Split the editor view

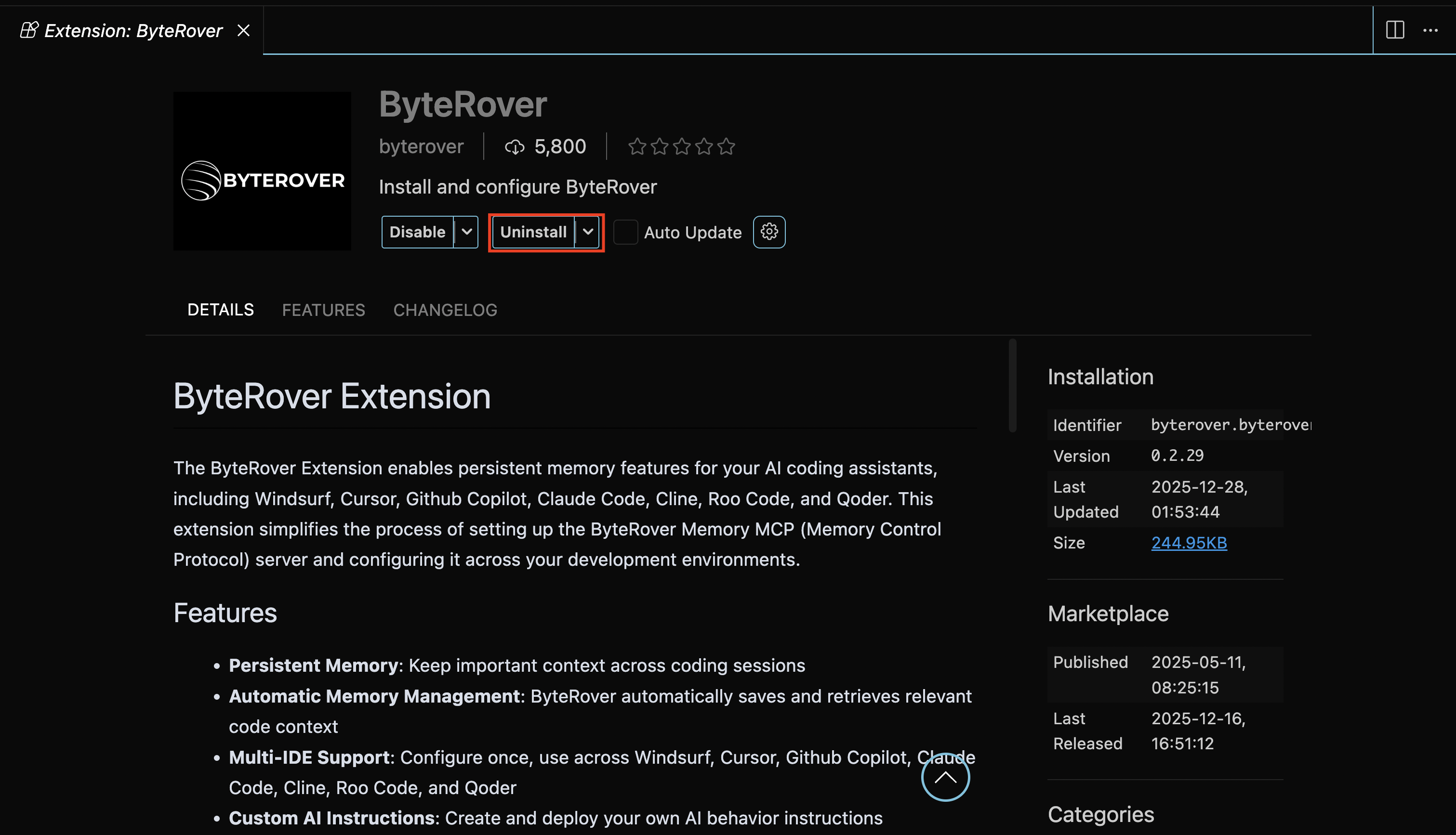(x=1395, y=30)
